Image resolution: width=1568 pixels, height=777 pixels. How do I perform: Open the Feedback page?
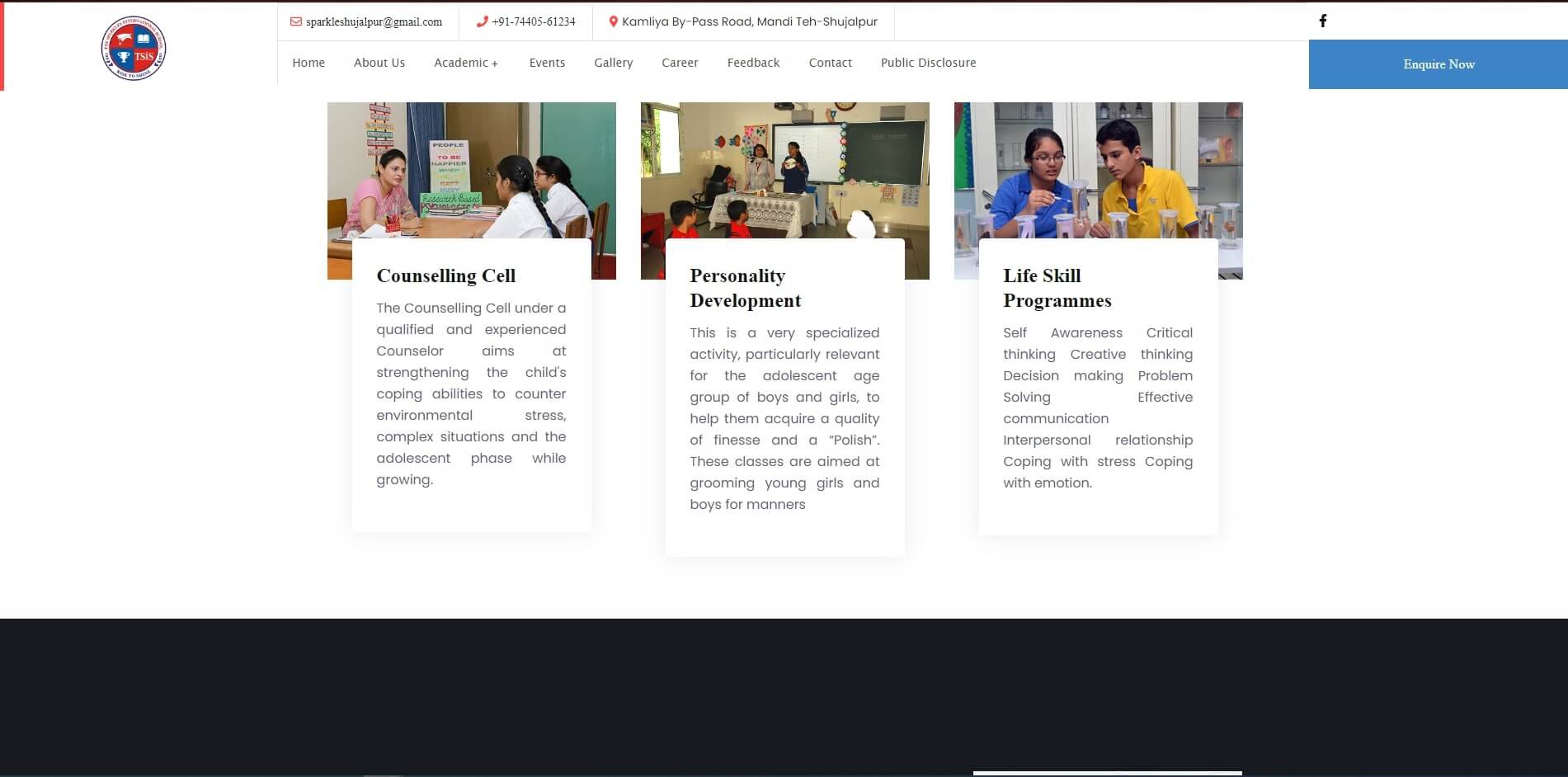click(753, 63)
